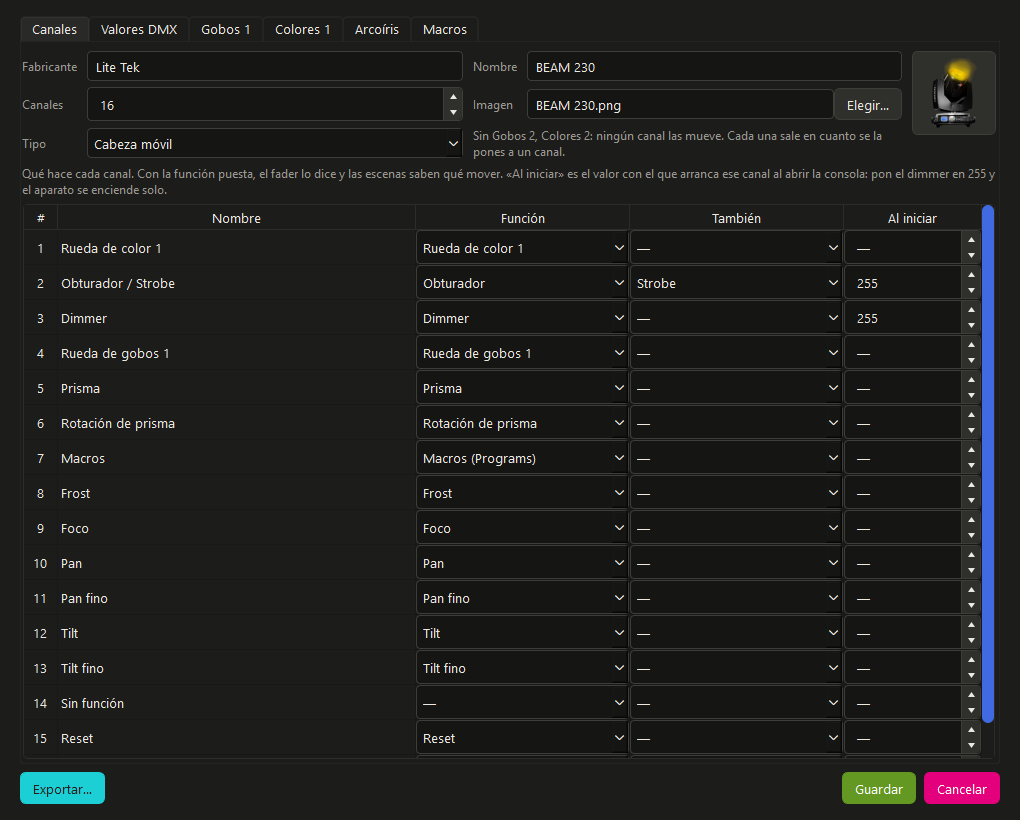Open Función dropdown for channel 14 Sin función
Viewport: 1020px width, 820px height.
coord(522,703)
